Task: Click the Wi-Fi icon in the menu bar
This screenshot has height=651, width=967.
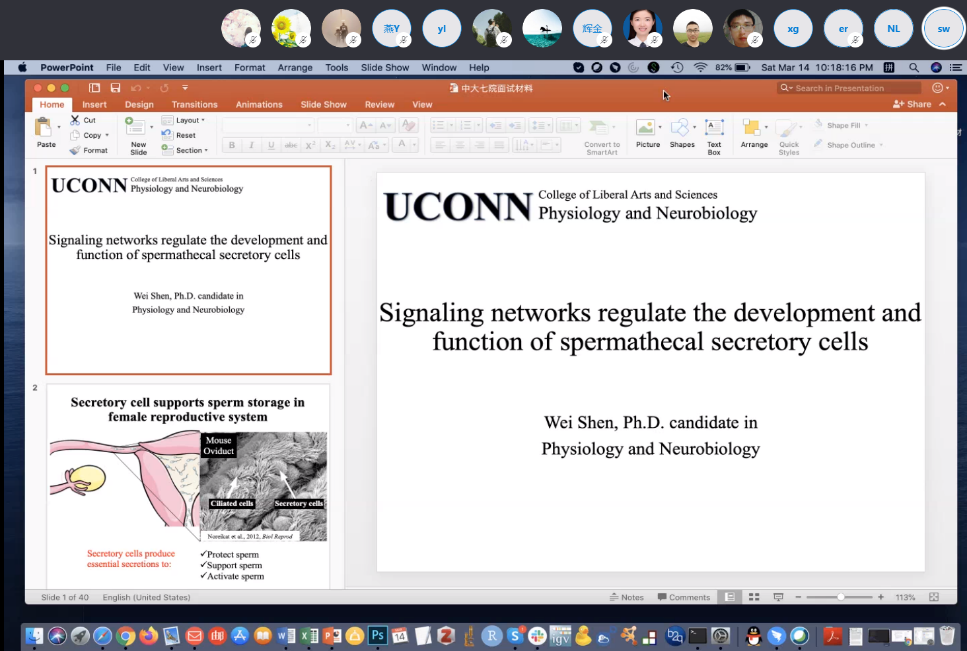Action: pyautogui.click(x=700, y=67)
